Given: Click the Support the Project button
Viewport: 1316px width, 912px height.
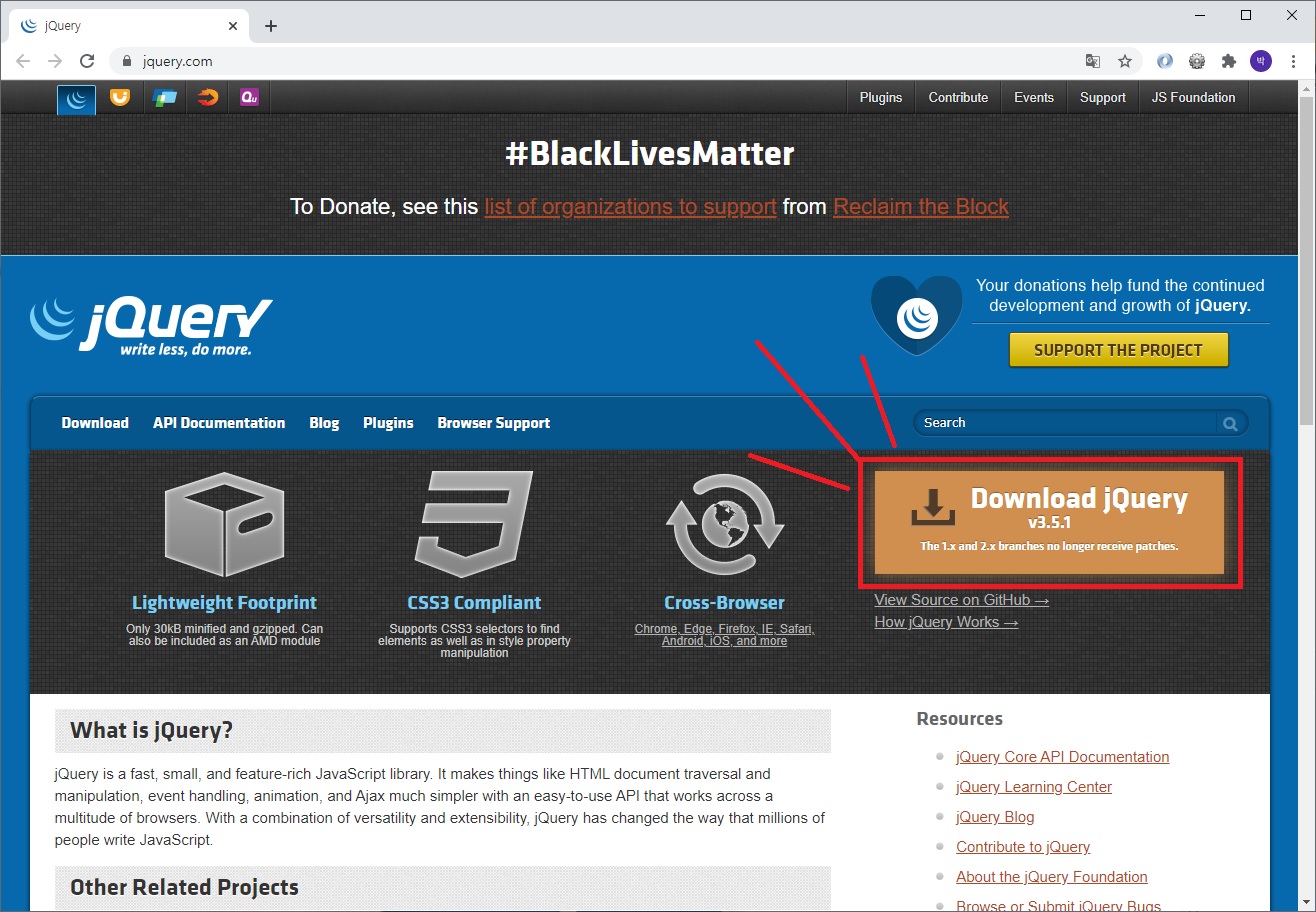Looking at the screenshot, I should tap(1118, 350).
